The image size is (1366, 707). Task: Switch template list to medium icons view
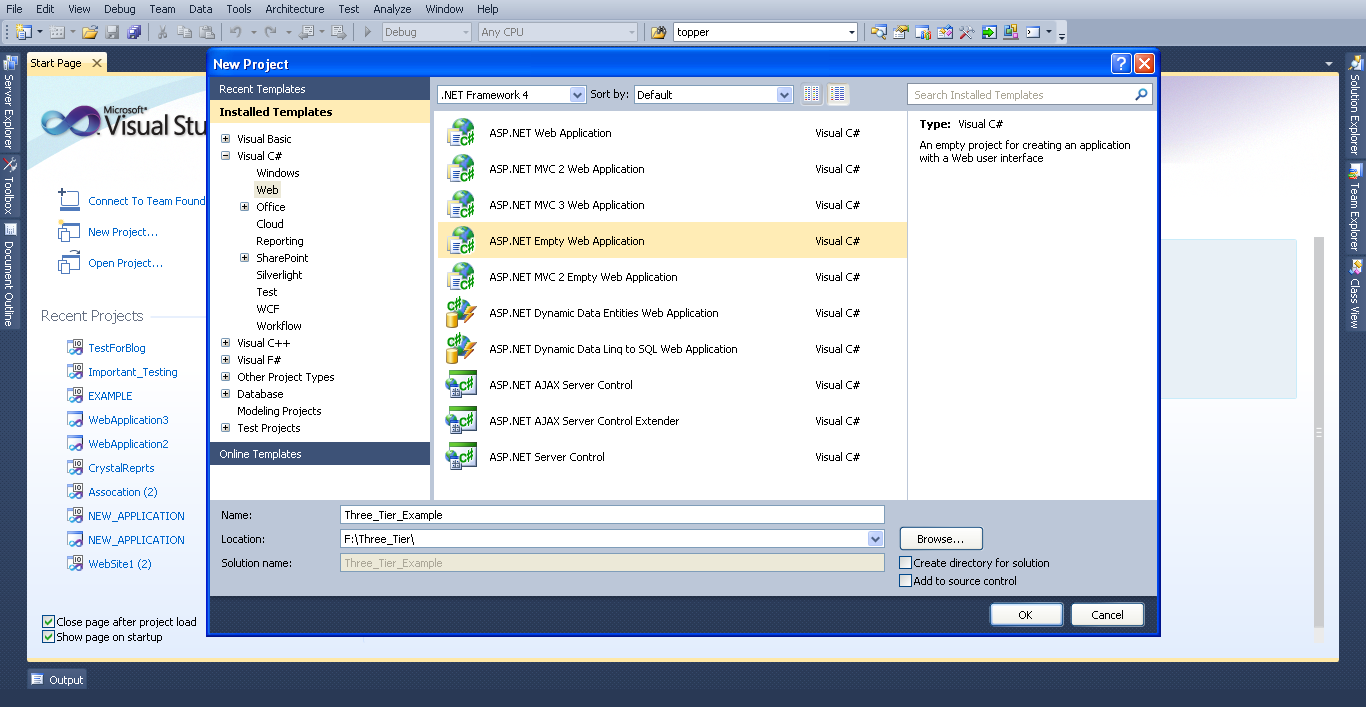(838, 94)
